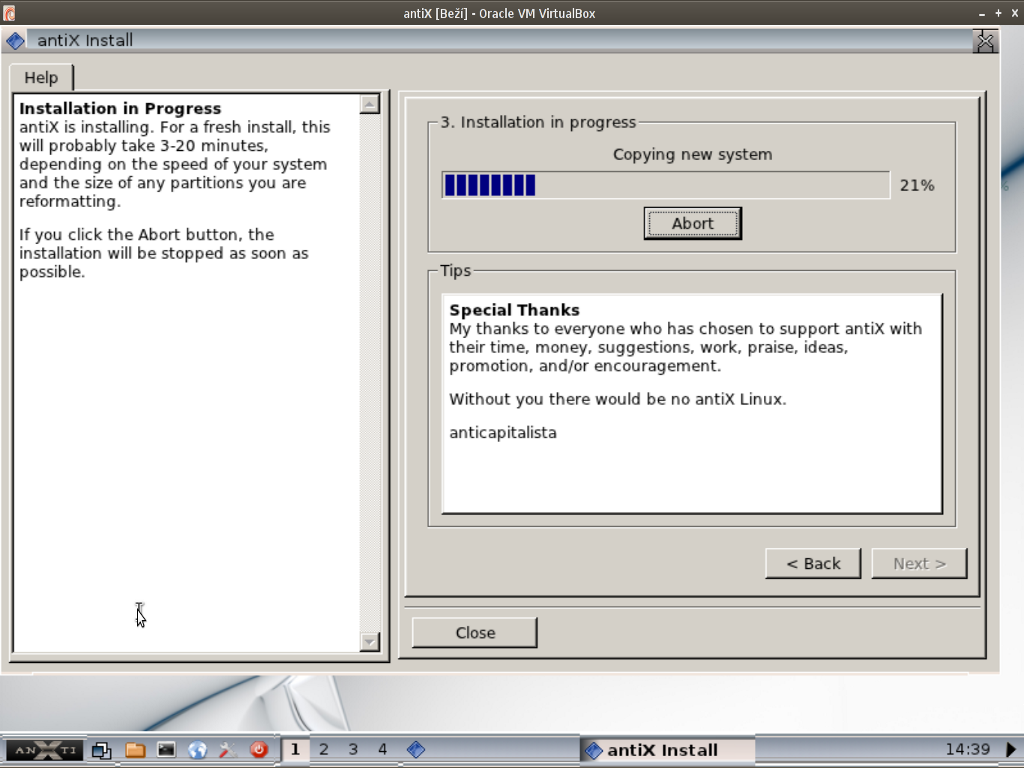
Task: Close the VirtualBox window
Action: (1014, 13)
